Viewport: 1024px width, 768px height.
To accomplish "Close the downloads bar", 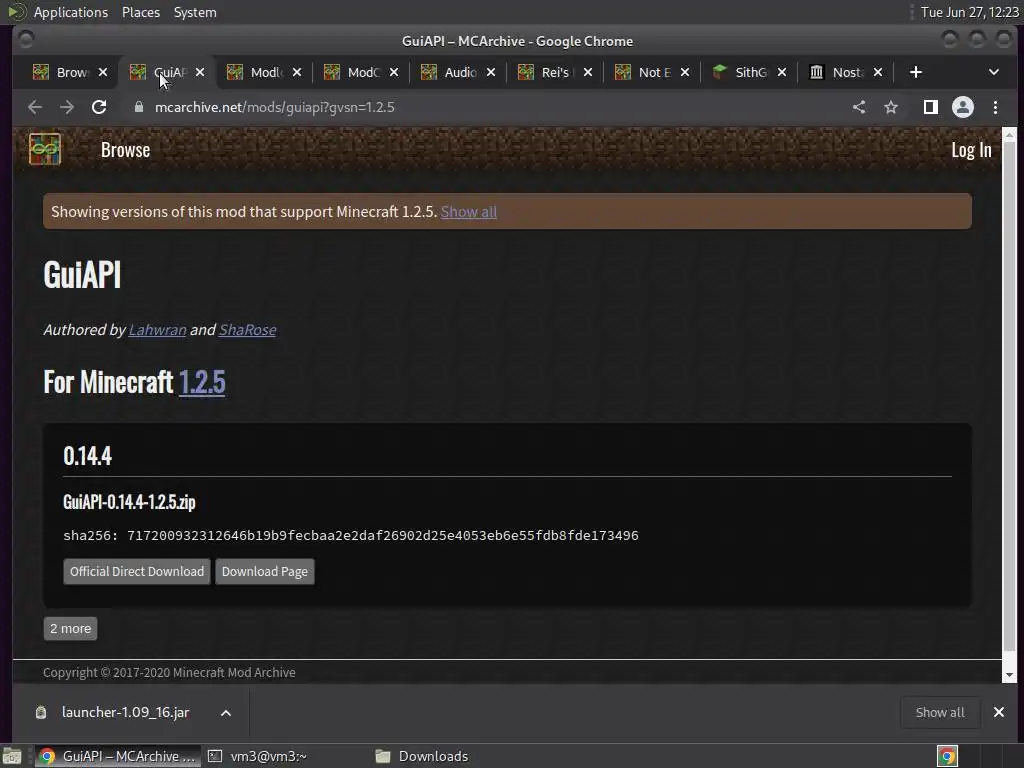I will [x=999, y=712].
